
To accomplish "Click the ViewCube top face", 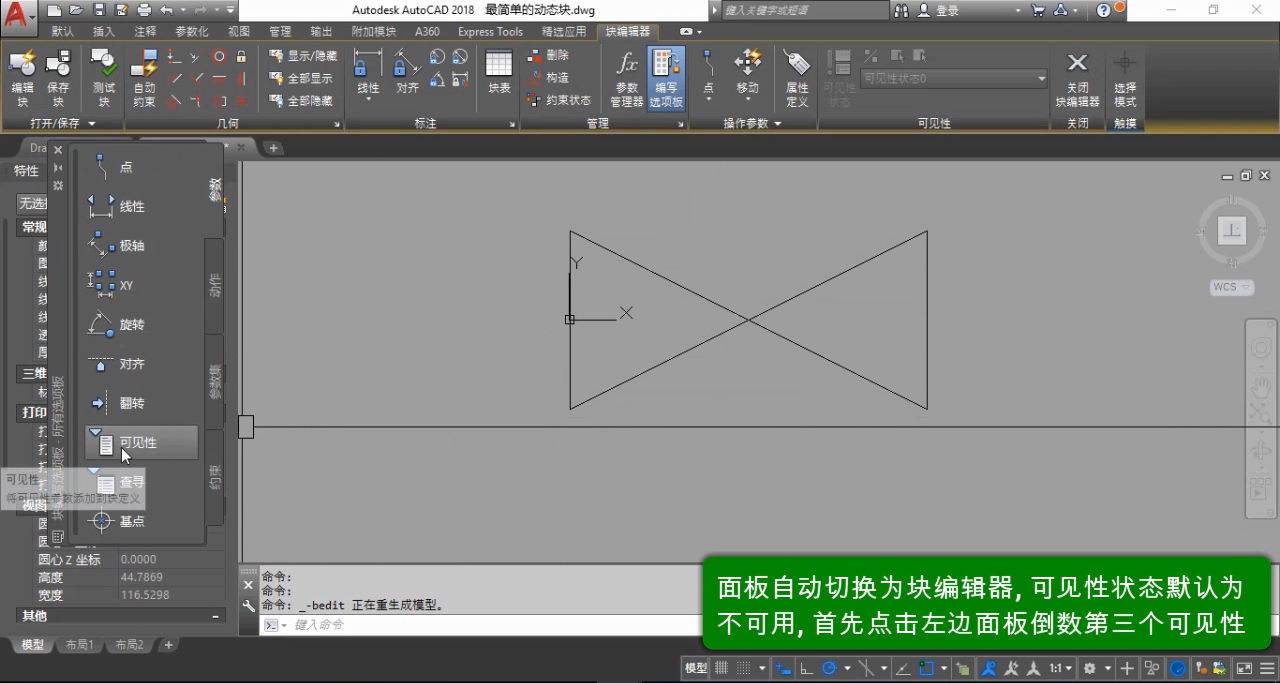I will 1232,231.
